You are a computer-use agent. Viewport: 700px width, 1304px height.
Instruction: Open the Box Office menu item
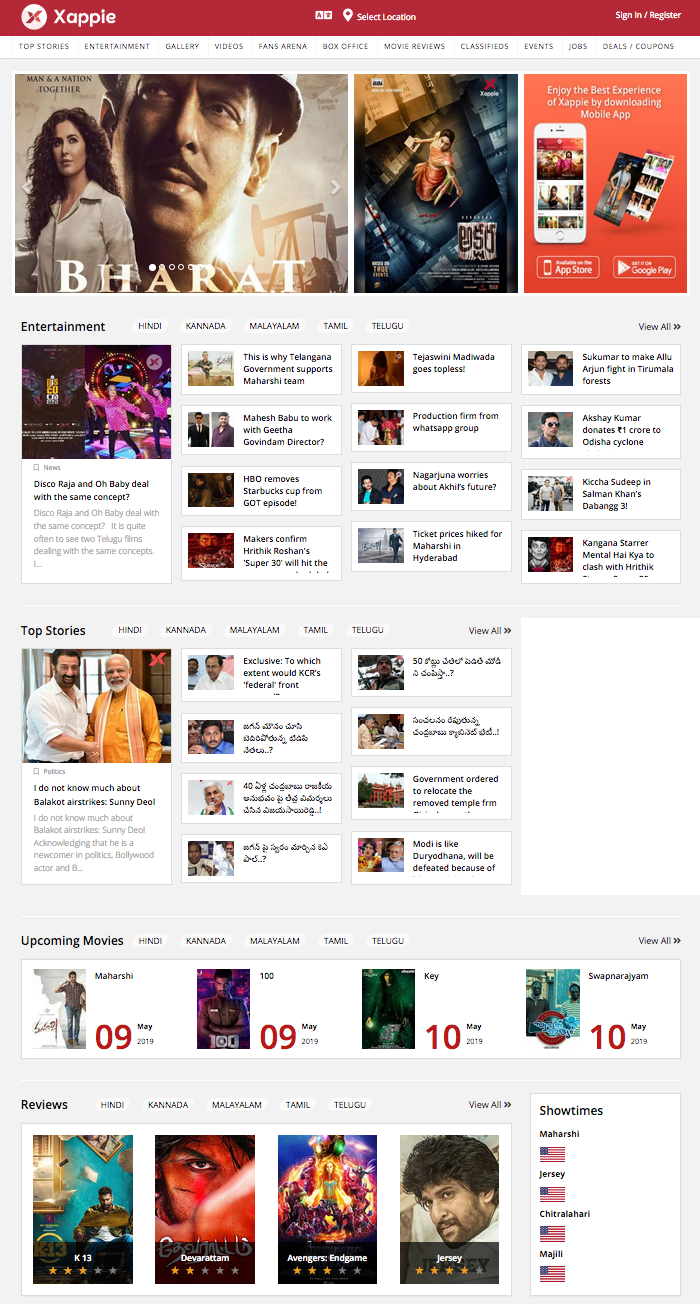[346, 46]
